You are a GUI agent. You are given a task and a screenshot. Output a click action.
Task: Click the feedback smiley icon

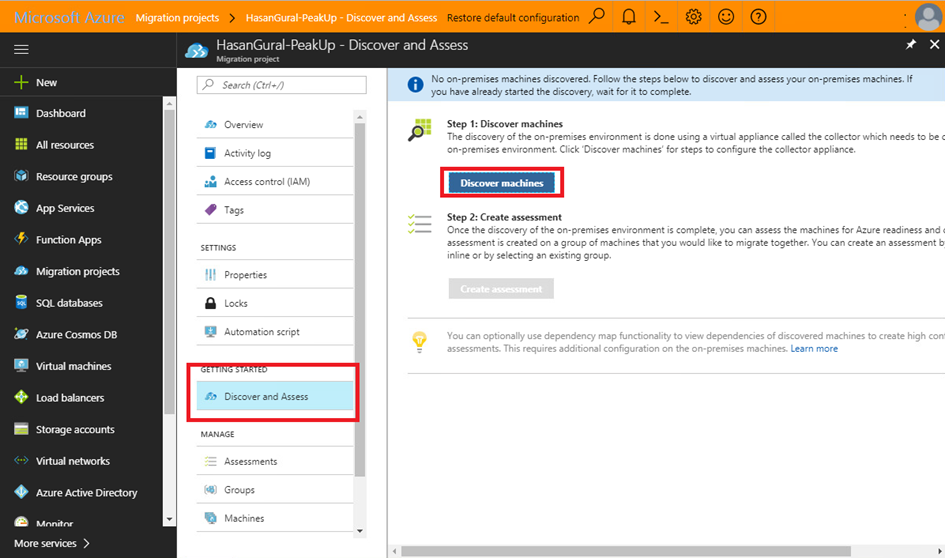726,16
